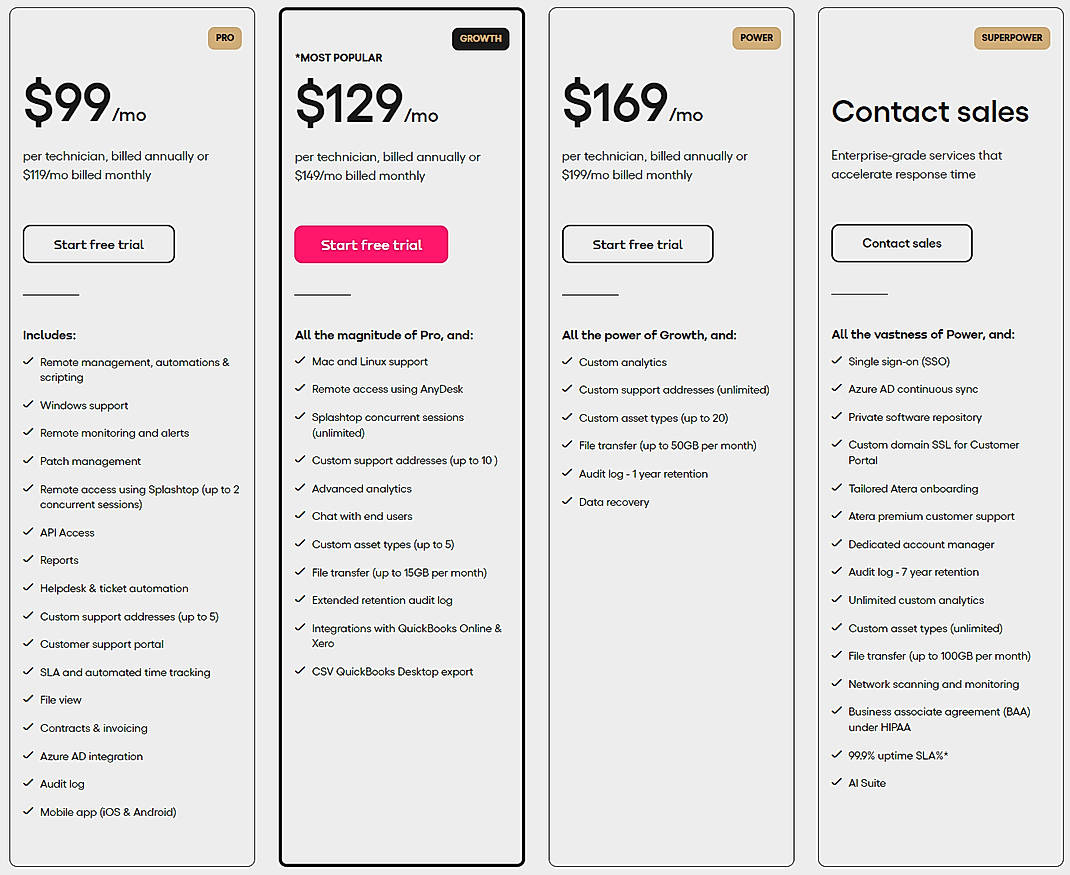Click the checkmark next to CSV QuickBooks Desktop export
Image resolution: width=1070 pixels, height=875 pixels.
(x=300, y=671)
